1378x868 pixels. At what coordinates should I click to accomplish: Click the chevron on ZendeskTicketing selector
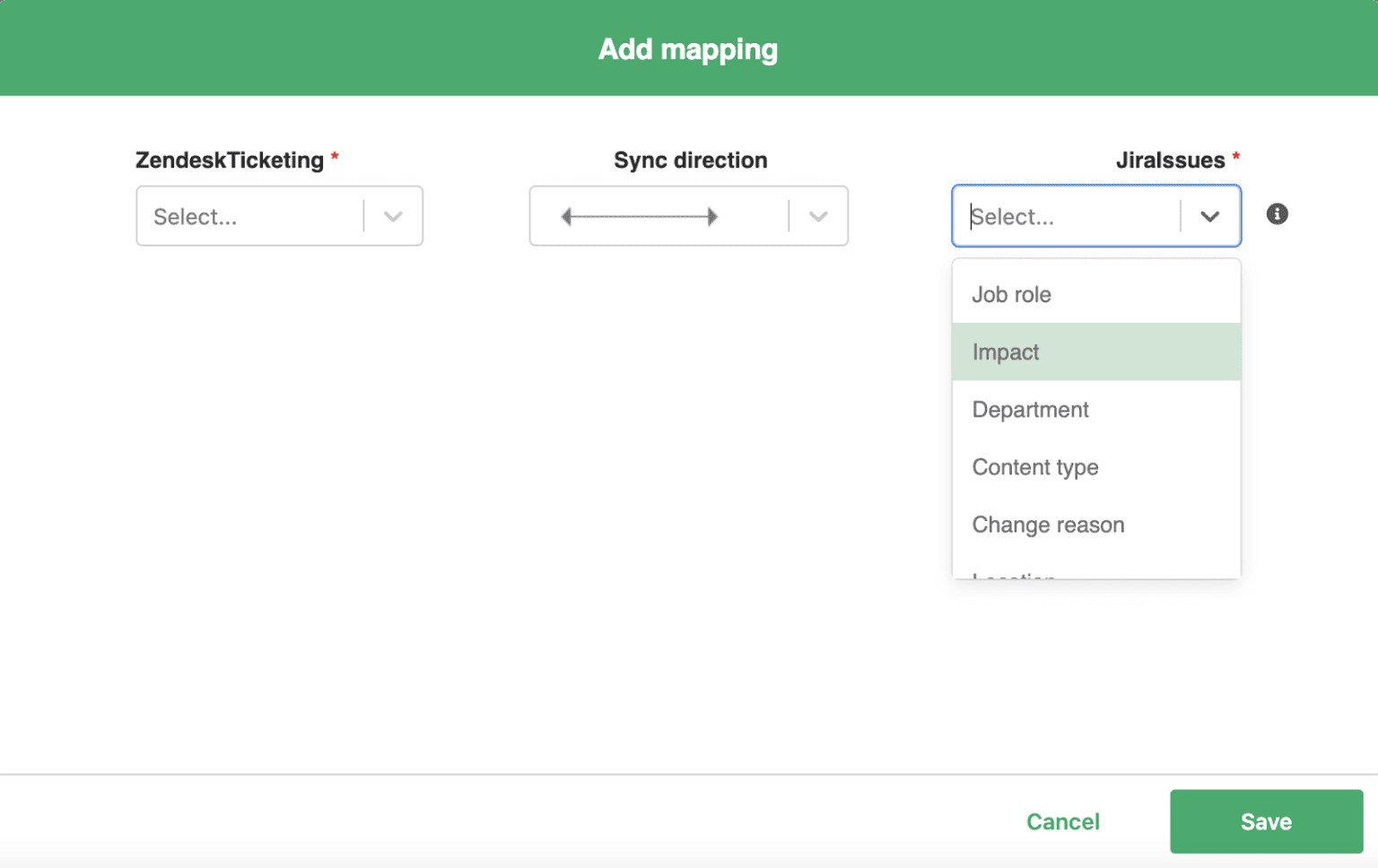pos(393,216)
